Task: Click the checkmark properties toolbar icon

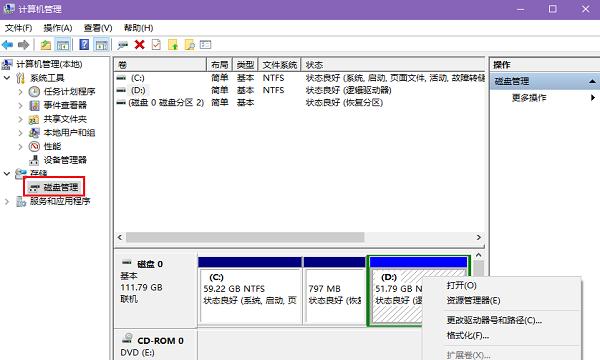Action: coord(156,45)
